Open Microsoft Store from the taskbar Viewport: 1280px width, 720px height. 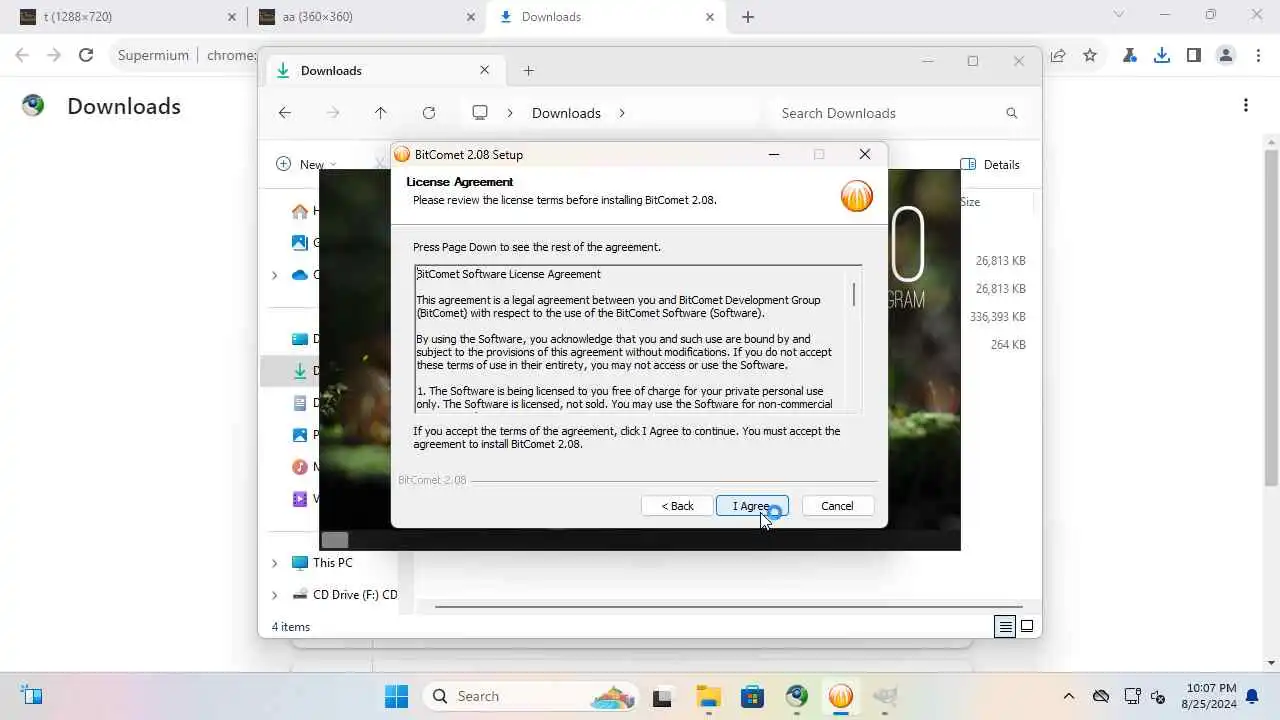coord(752,696)
